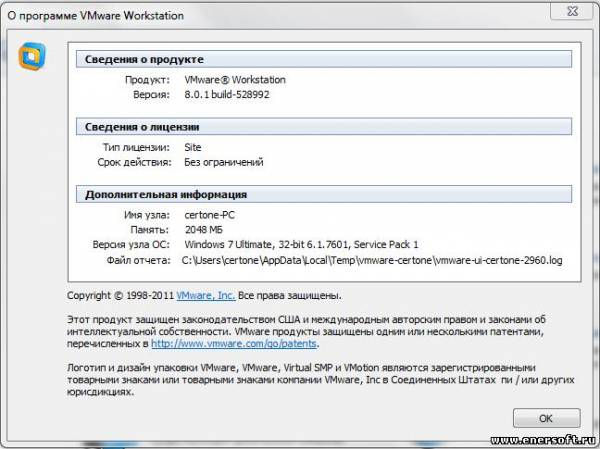
Task: Click the Без ограничений expiry value
Action: [224, 162]
